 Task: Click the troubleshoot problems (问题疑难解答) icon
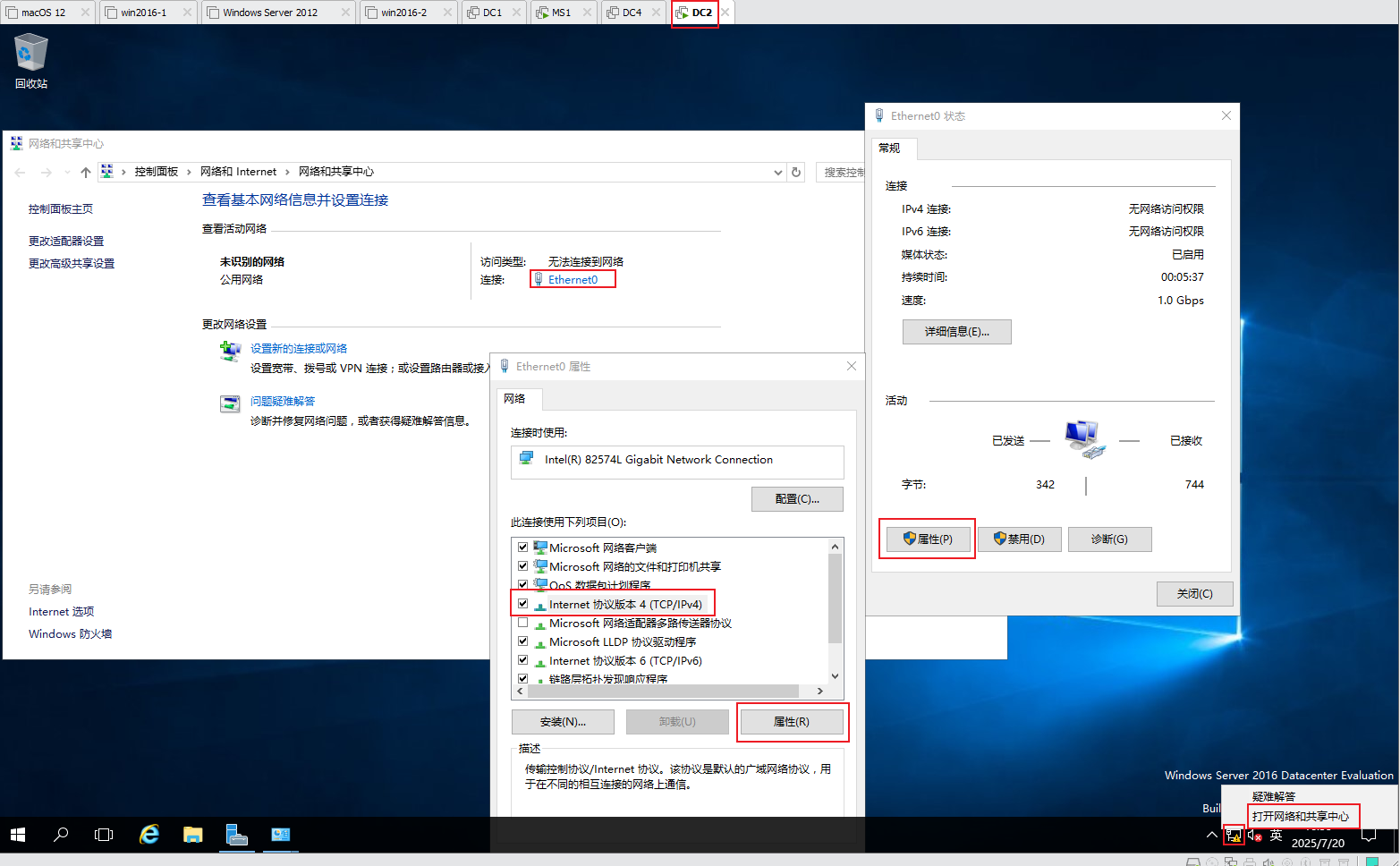coord(230,403)
